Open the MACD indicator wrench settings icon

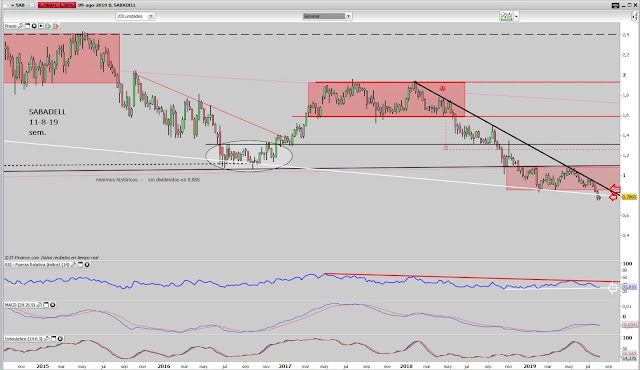tap(40, 305)
